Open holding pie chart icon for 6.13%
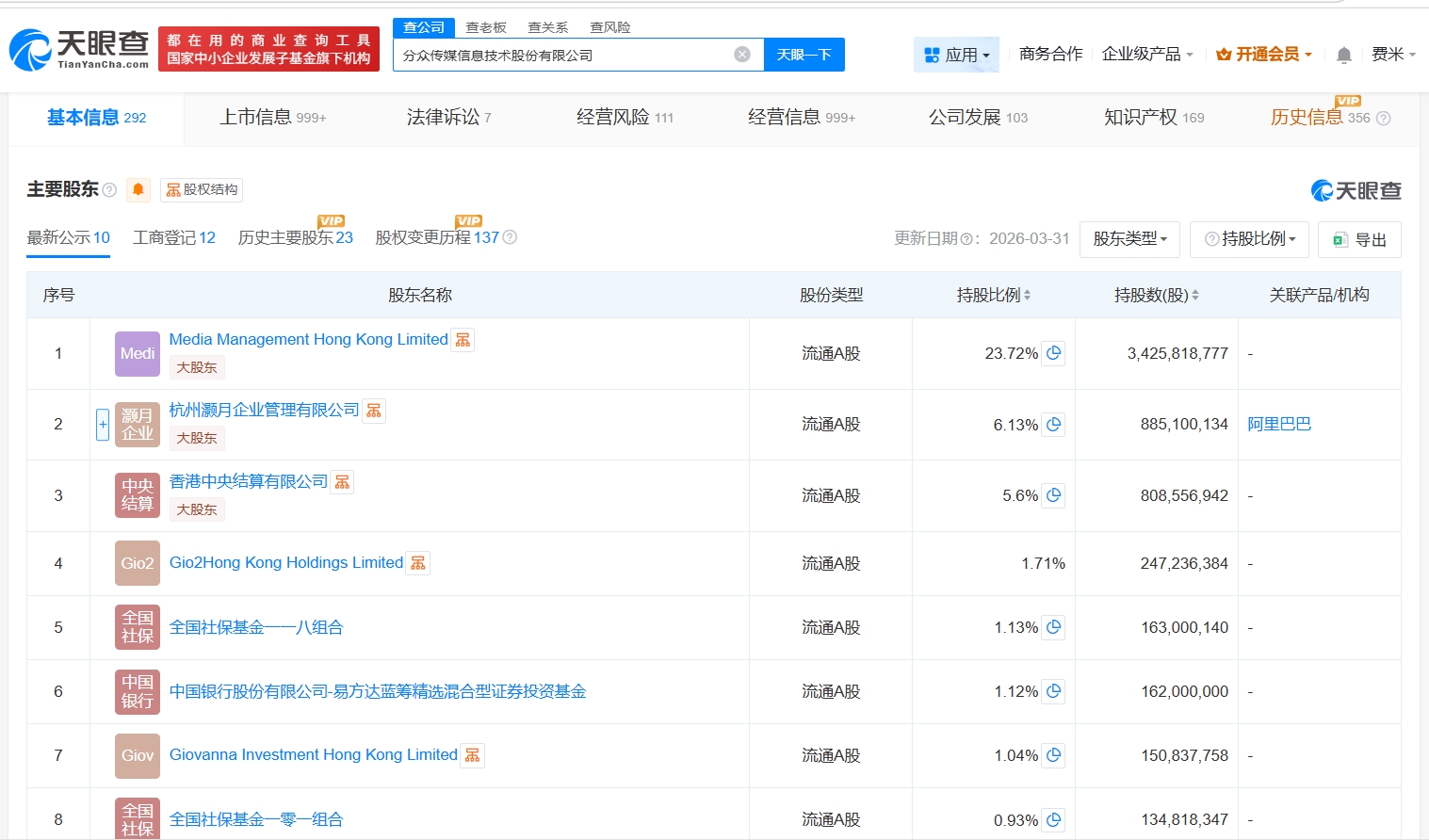This screenshot has width=1429, height=840. point(1054,425)
